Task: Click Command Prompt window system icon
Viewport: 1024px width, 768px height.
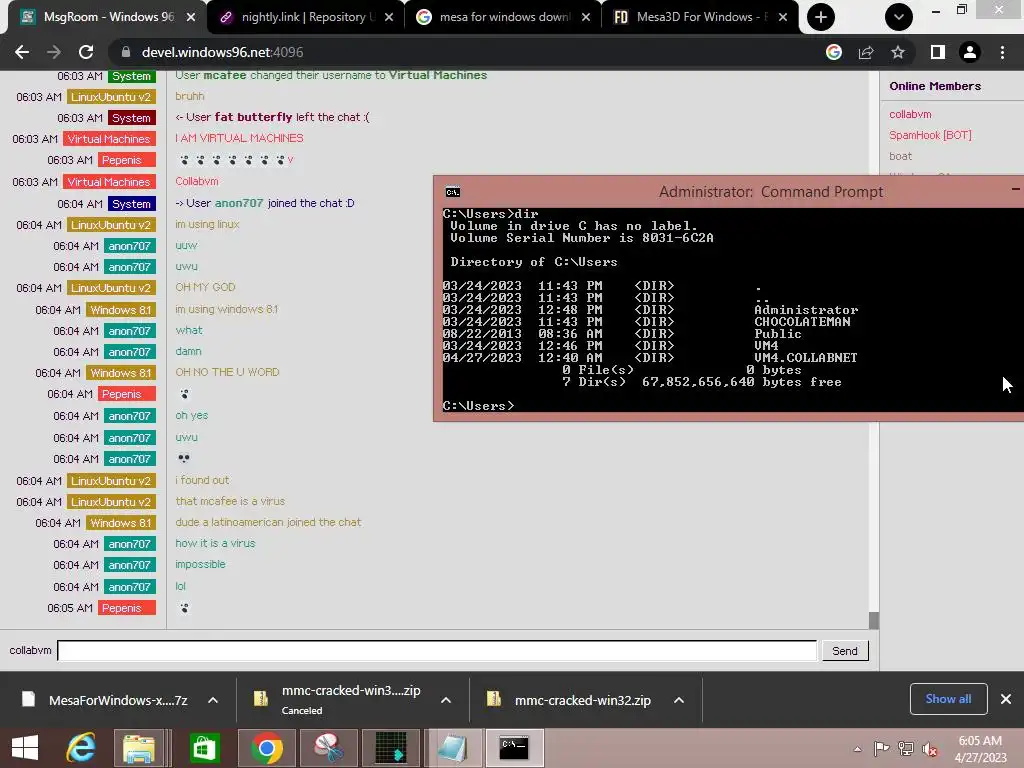Action: pos(453,192)
